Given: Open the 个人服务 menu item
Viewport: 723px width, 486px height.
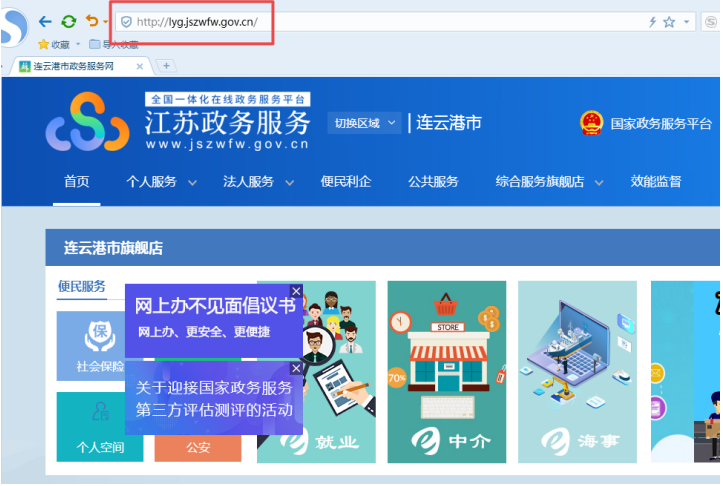Looking at the screenshot, I should (152, 181).
